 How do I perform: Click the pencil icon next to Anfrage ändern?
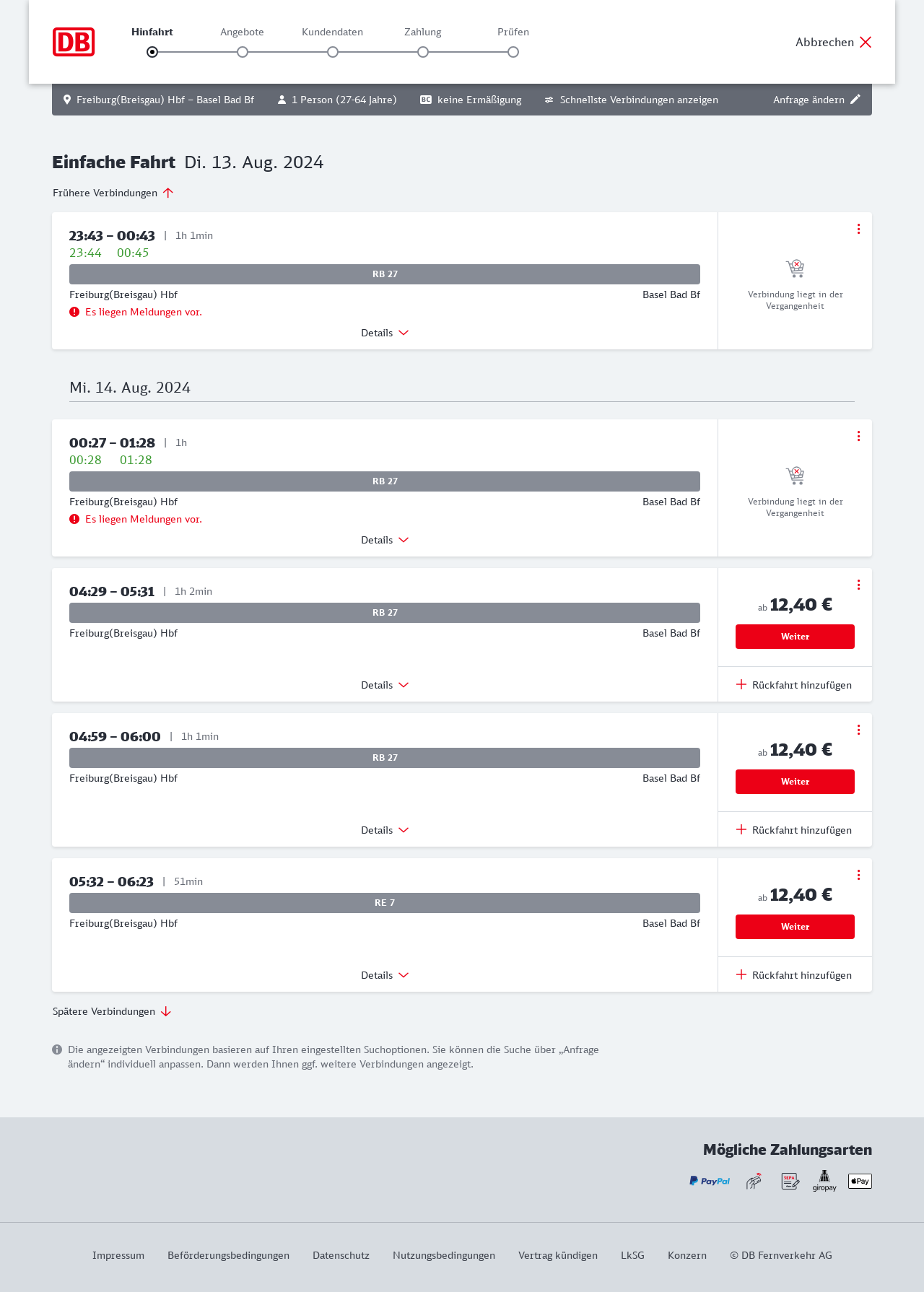point(855,100)
